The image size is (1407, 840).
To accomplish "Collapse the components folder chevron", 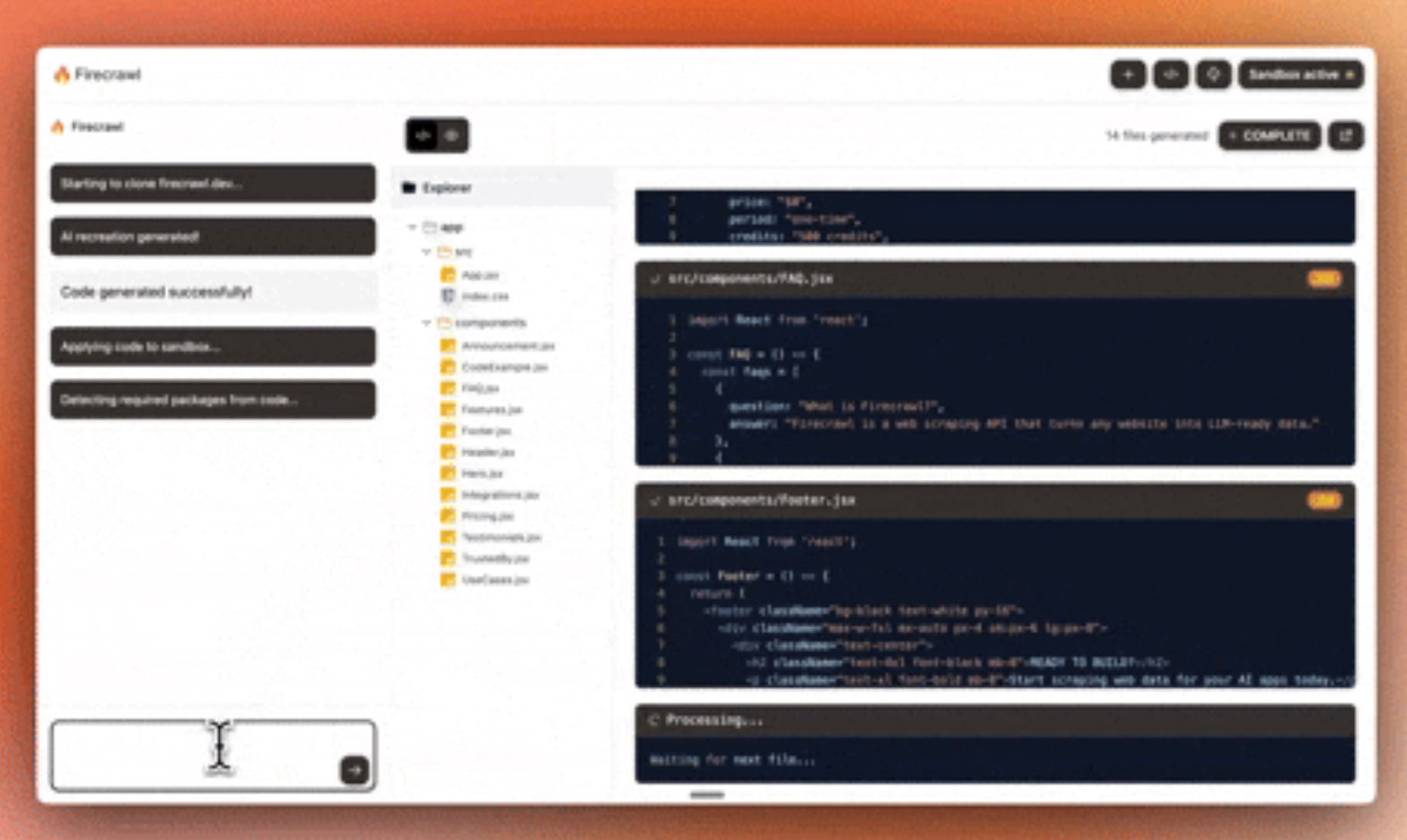I will point(427,323).
